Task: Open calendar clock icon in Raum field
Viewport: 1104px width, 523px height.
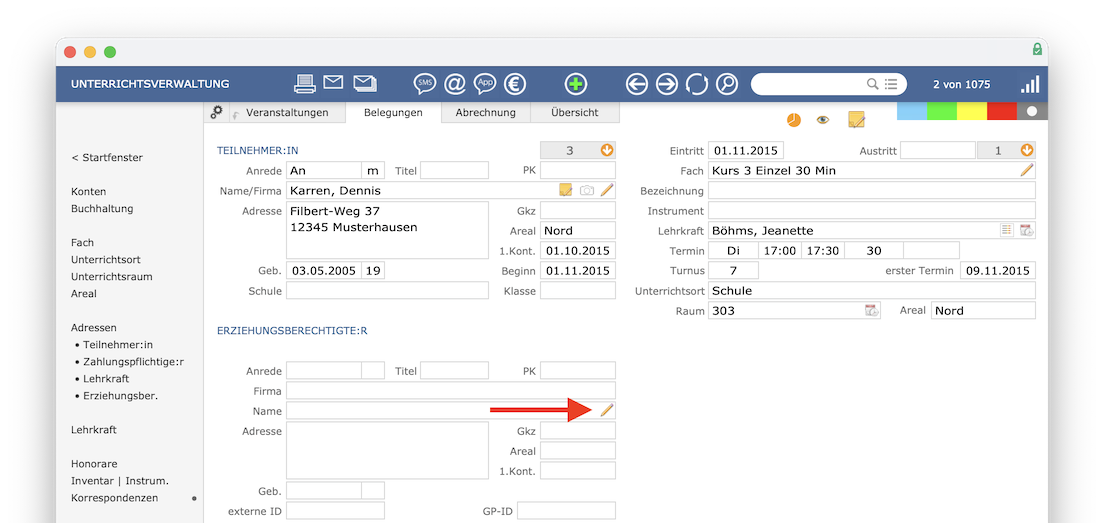Action: [872, 310]
